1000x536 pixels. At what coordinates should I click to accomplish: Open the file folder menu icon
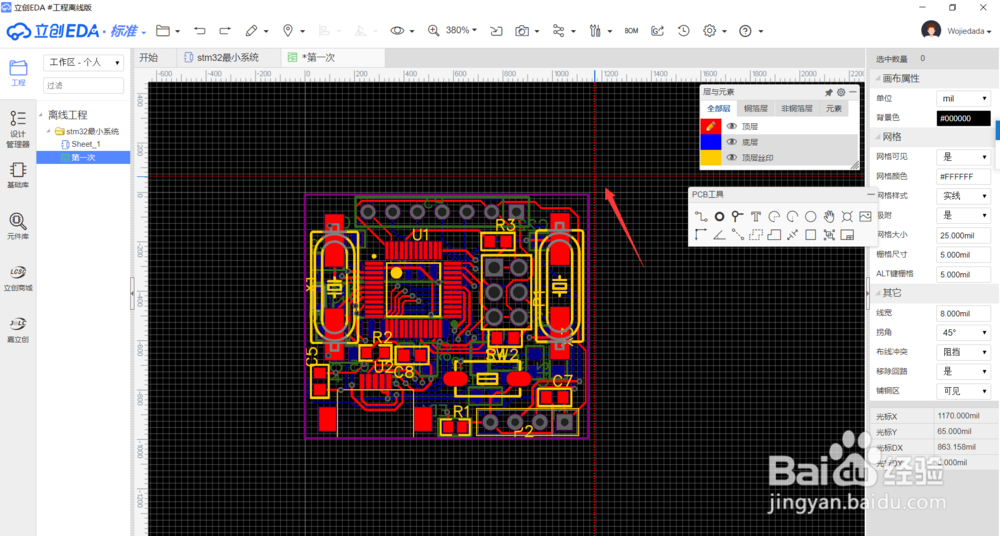click(x=163, y=31)
